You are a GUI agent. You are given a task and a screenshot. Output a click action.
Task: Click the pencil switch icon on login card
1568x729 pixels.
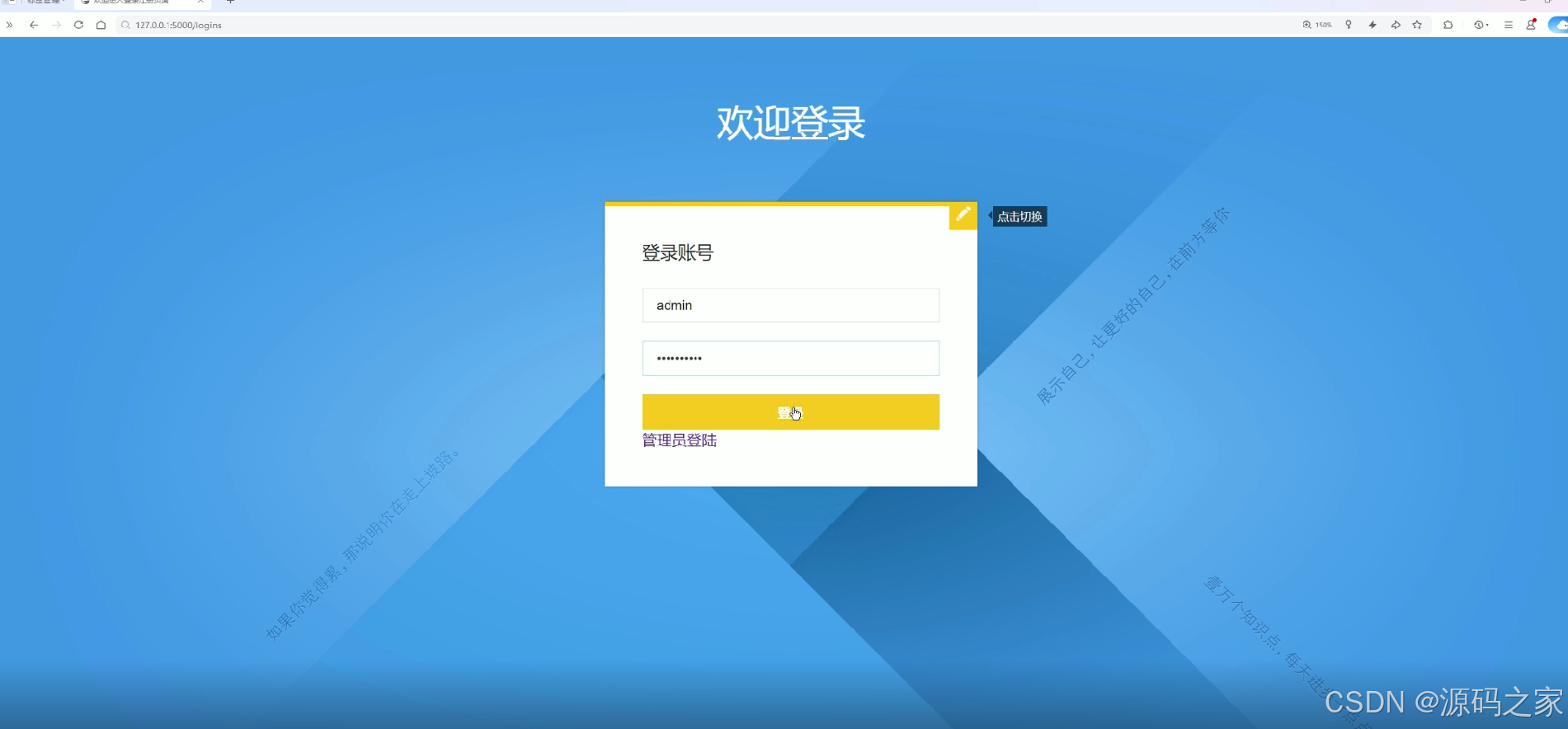(963, 216)
